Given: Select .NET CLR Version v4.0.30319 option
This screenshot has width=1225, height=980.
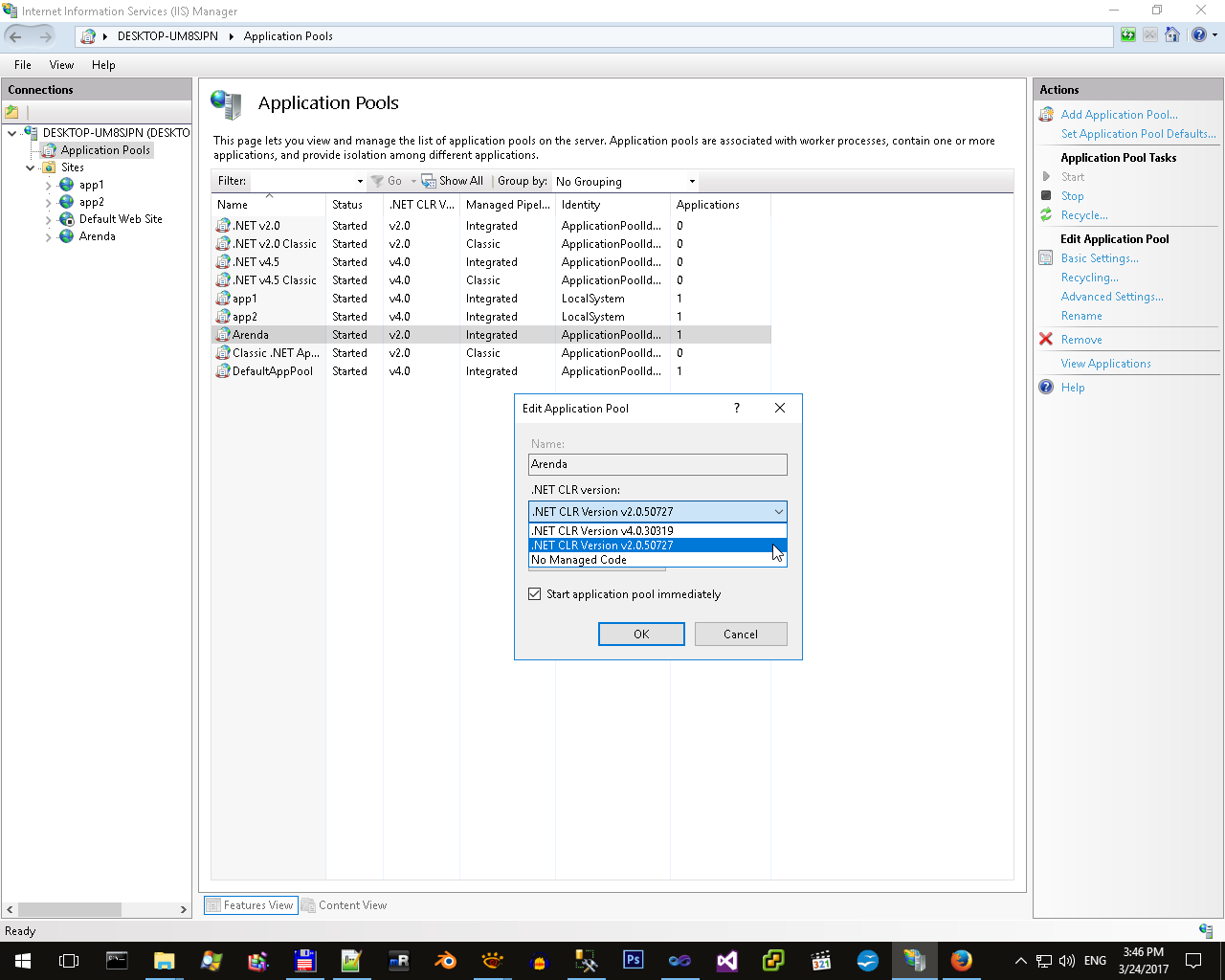Looking at the screenshot, I should pyautogui.click(x=657, y=531).
